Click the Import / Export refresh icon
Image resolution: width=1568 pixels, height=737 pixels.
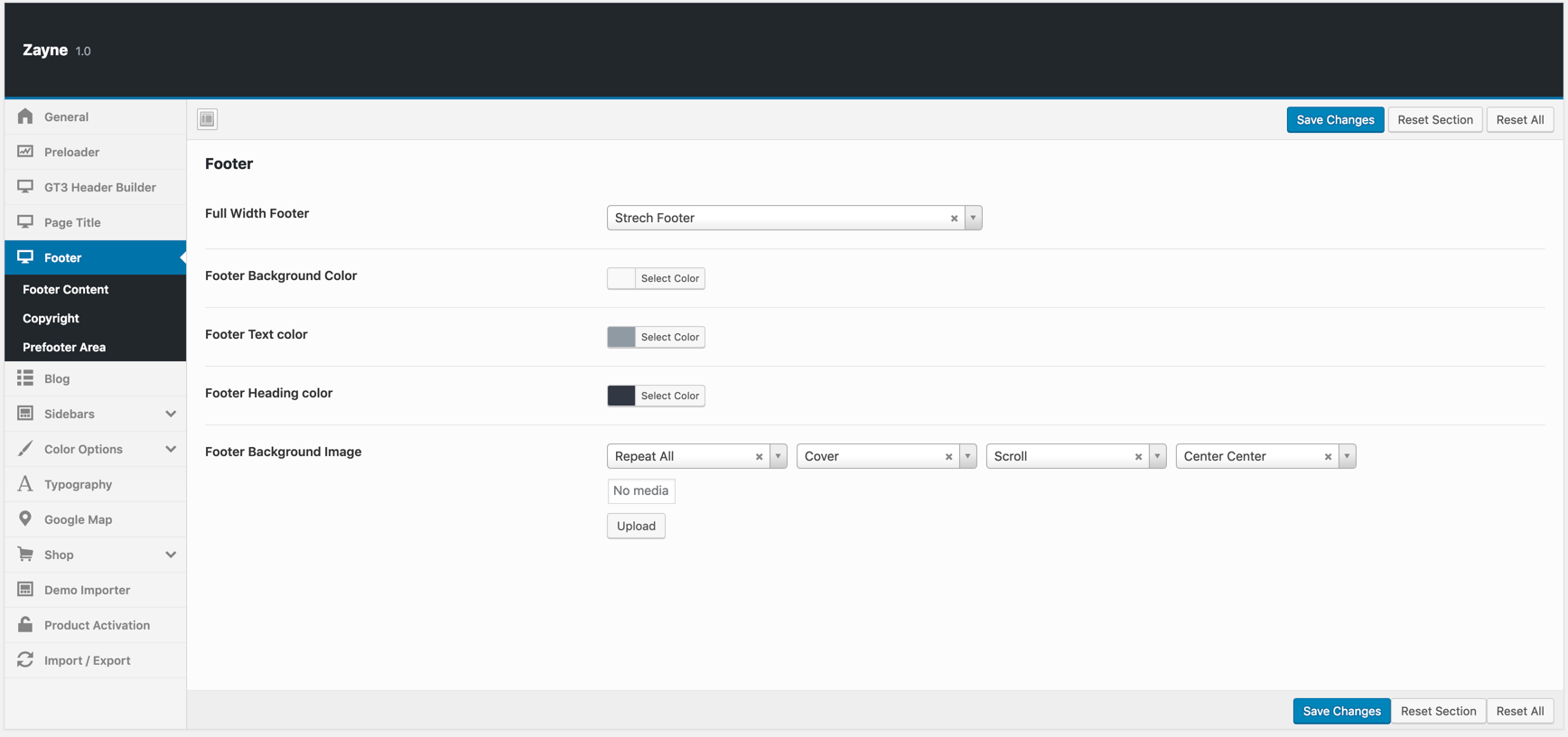coord(25,660)
